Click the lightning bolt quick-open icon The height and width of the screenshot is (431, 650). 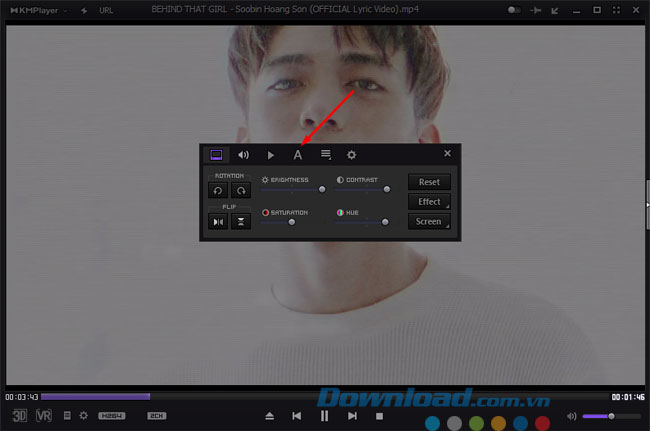[x=84, y=10]
